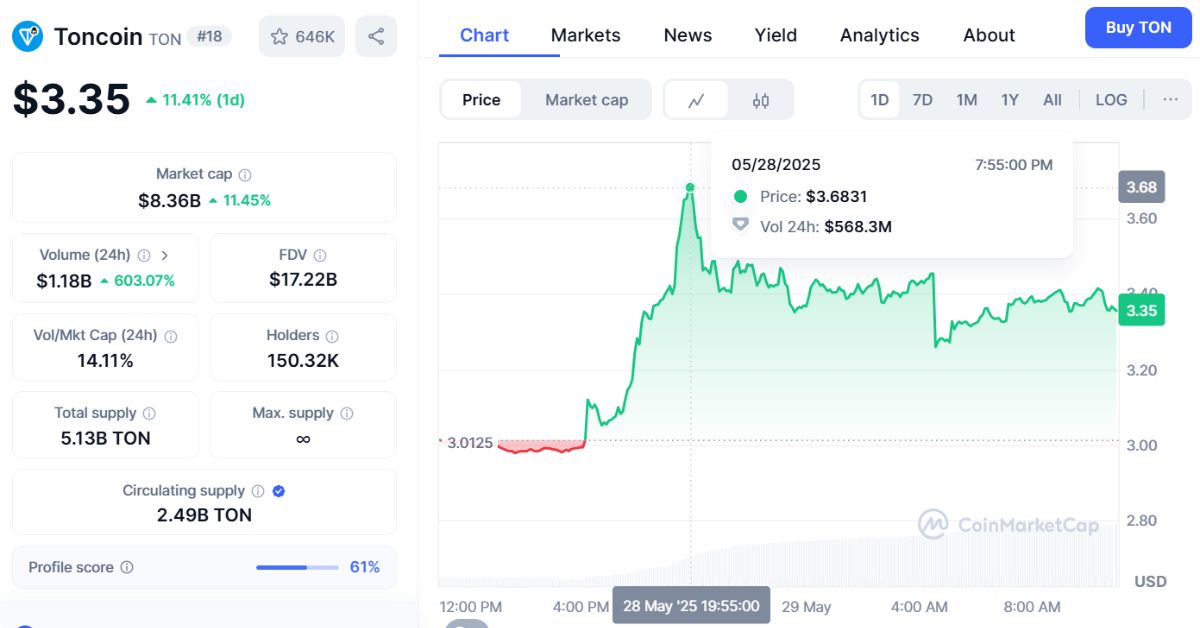
Task: Select the 7D time range
Action: 923,100
